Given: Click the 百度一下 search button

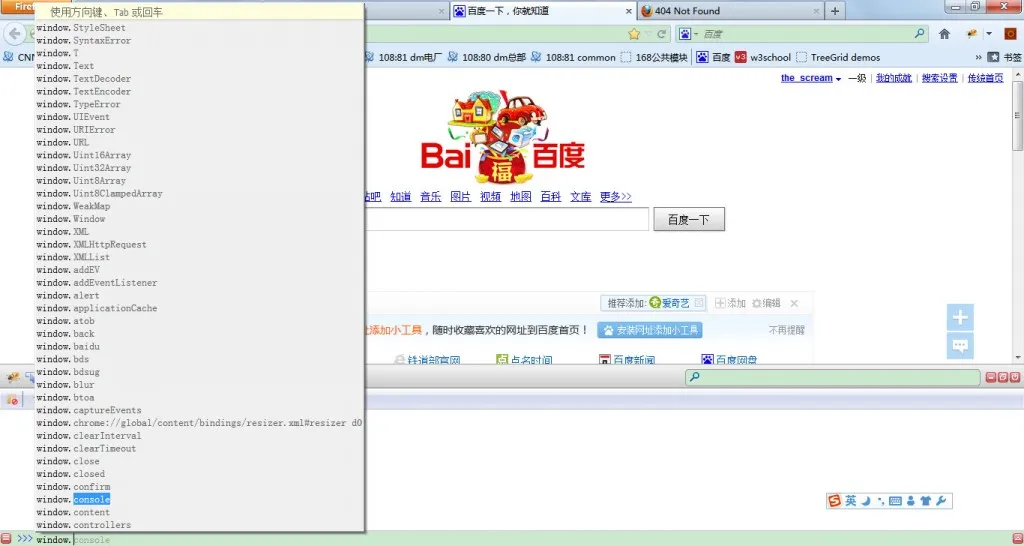Looking at the screenshot, I should click(x=689, y=219).
